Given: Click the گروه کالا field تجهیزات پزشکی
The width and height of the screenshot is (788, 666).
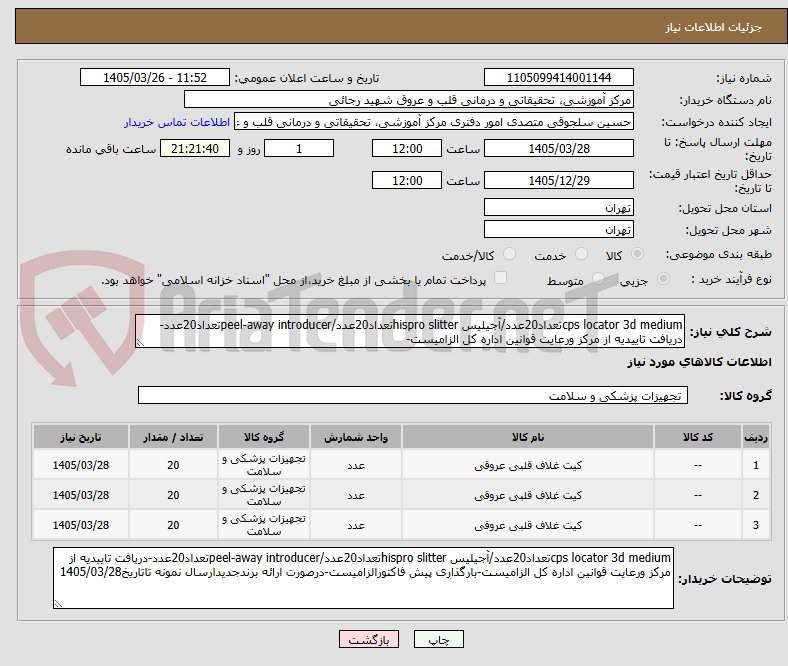Looking at the screenshot, I should coord(413,395).
